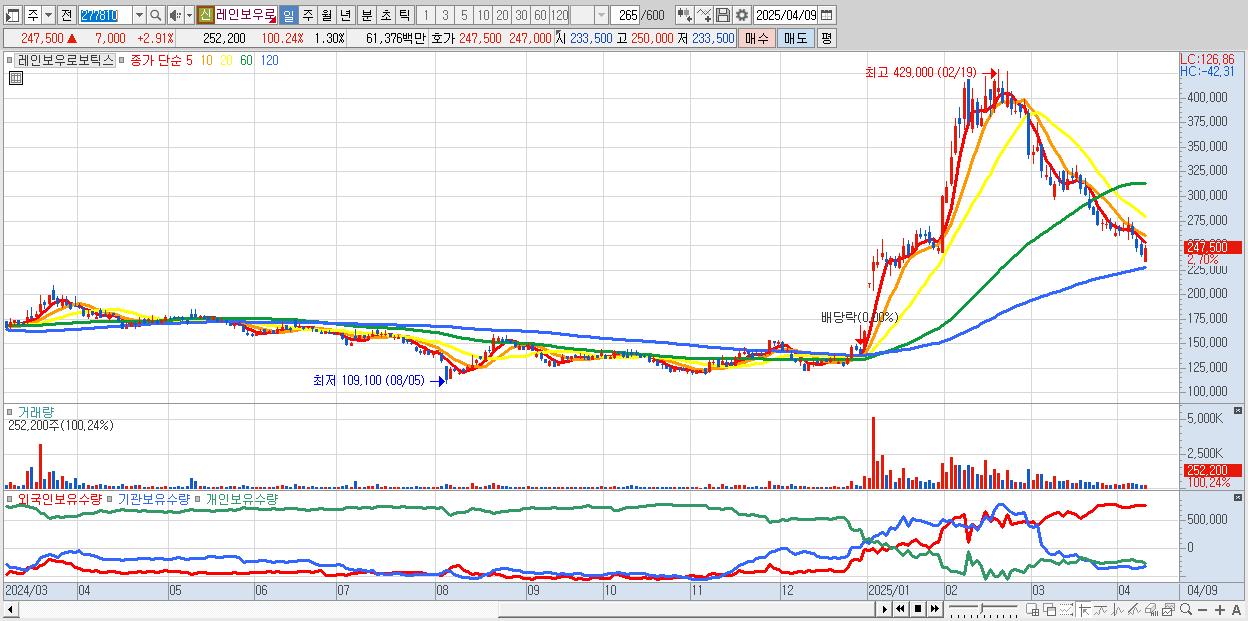This screenshot has height=621, width=1248.
Task: Close the volume panel with X
Action: tap(1239, 411)
